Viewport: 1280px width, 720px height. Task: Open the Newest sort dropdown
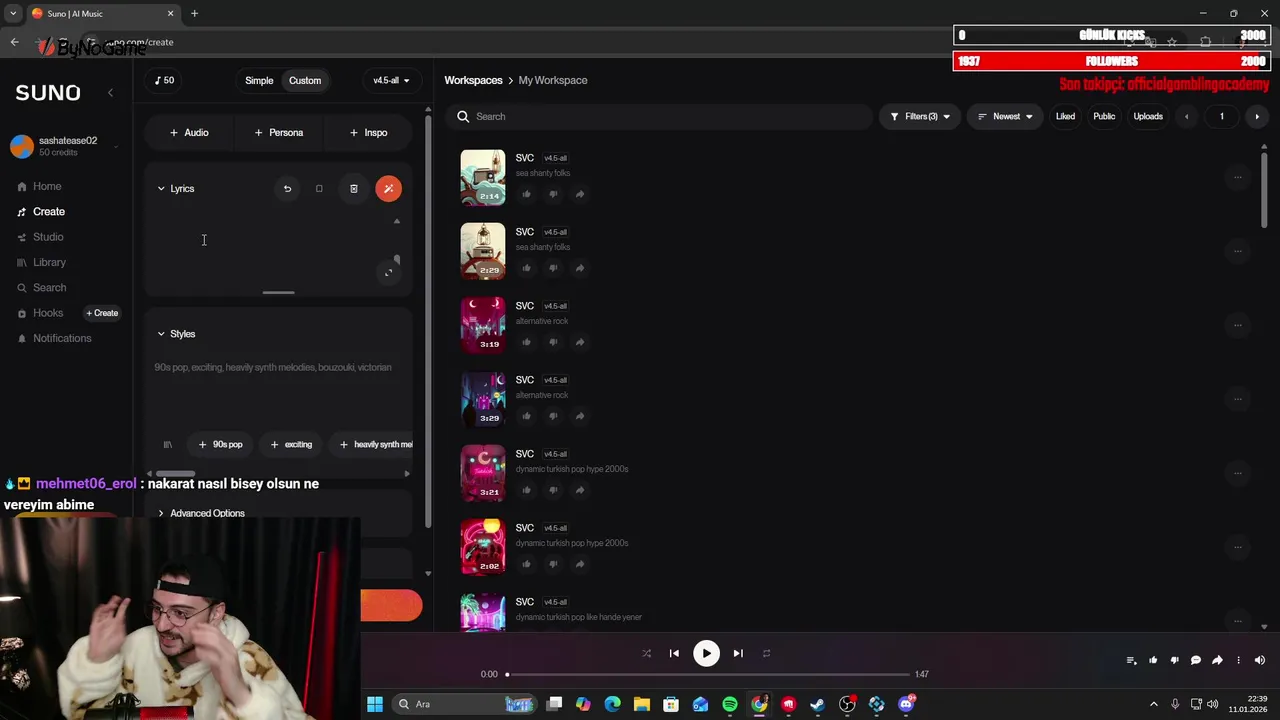[1005, 116]
